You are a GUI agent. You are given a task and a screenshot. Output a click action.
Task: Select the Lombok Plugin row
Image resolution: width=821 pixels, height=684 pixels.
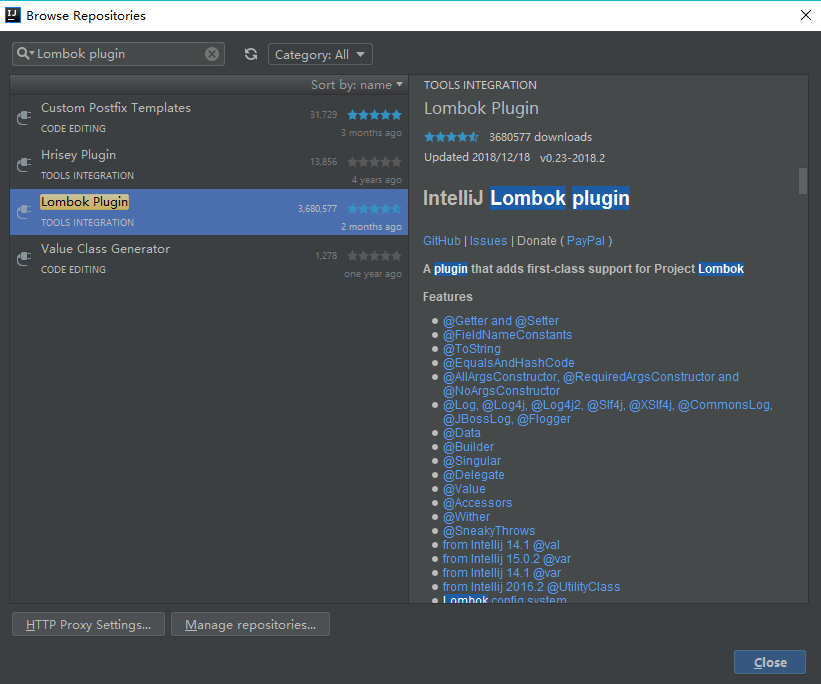pos(209,212)
